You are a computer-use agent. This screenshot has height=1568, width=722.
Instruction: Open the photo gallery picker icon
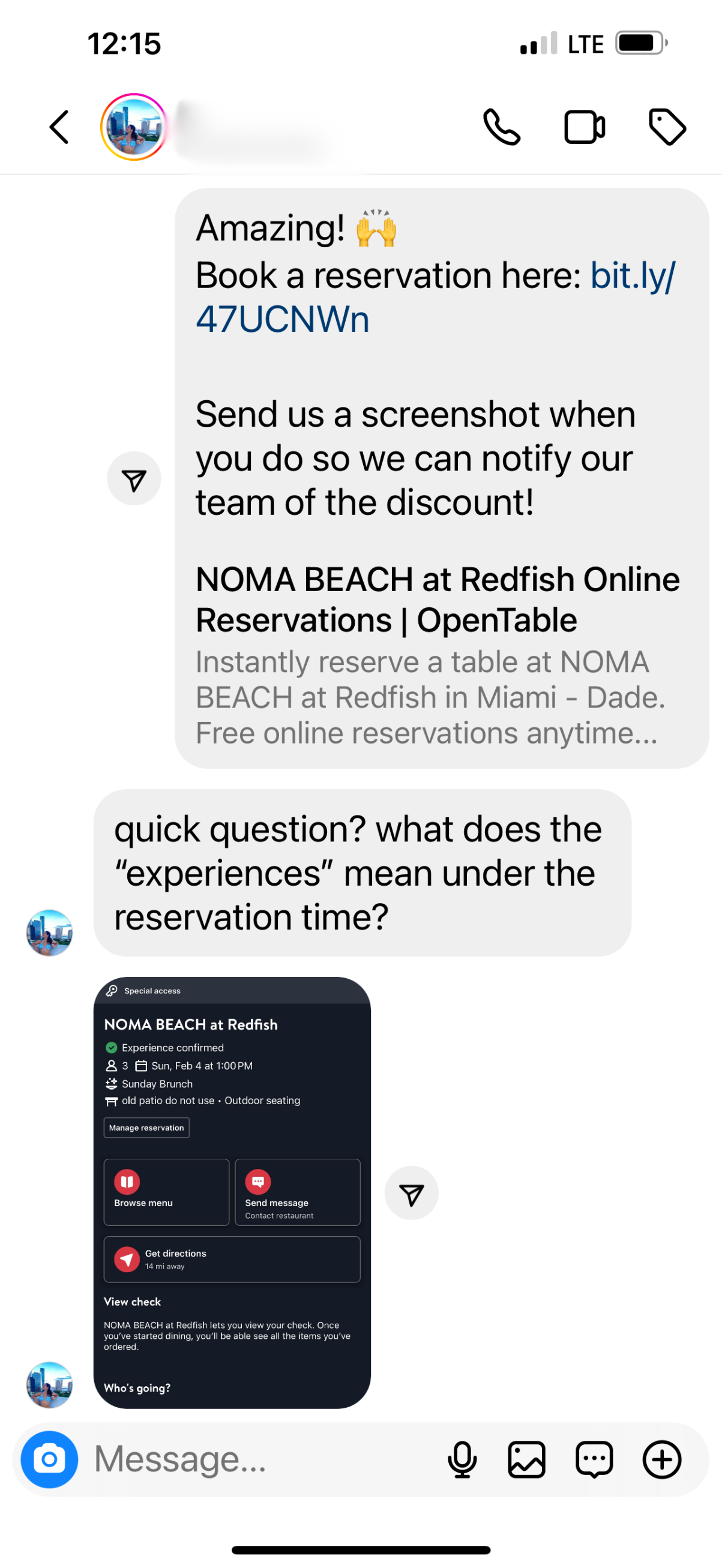point(526,1459)
